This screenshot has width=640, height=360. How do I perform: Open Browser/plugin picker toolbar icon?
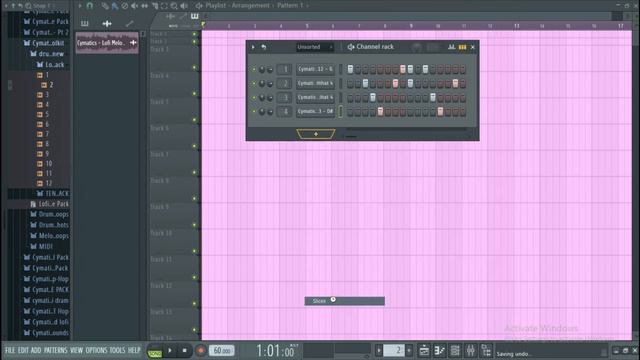click(x=486, y=350)
